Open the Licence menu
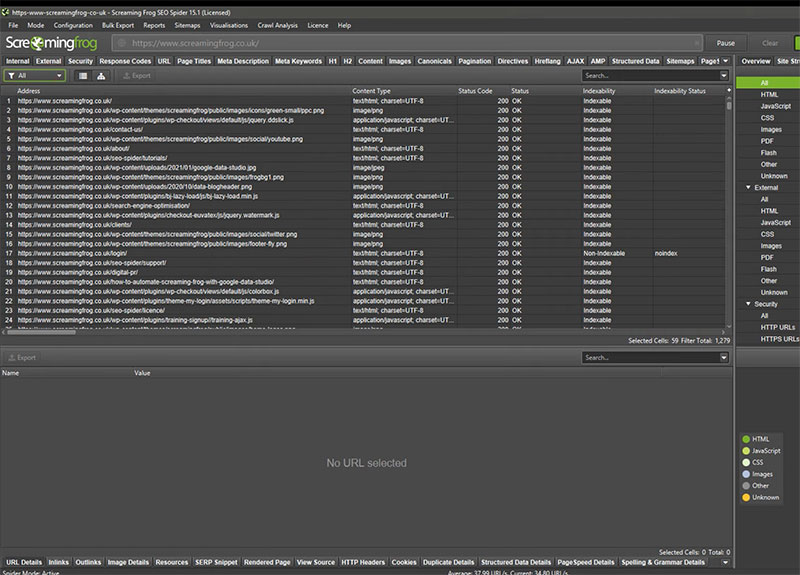 point(318,25)
